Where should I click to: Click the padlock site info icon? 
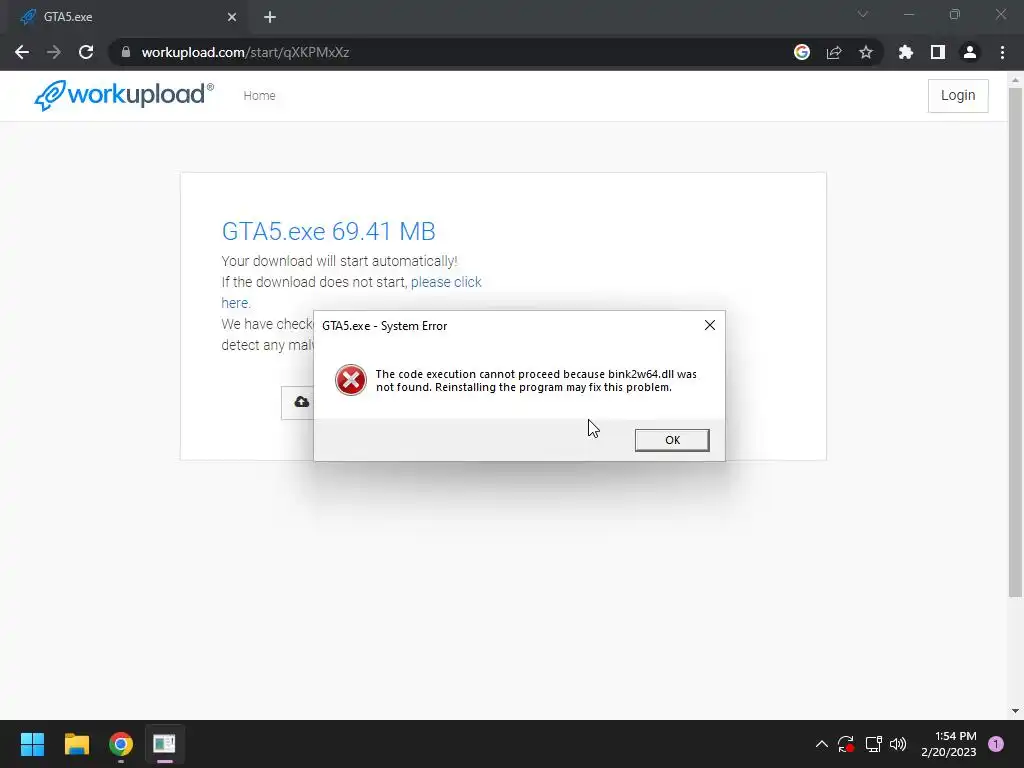[x=126, y=52]
